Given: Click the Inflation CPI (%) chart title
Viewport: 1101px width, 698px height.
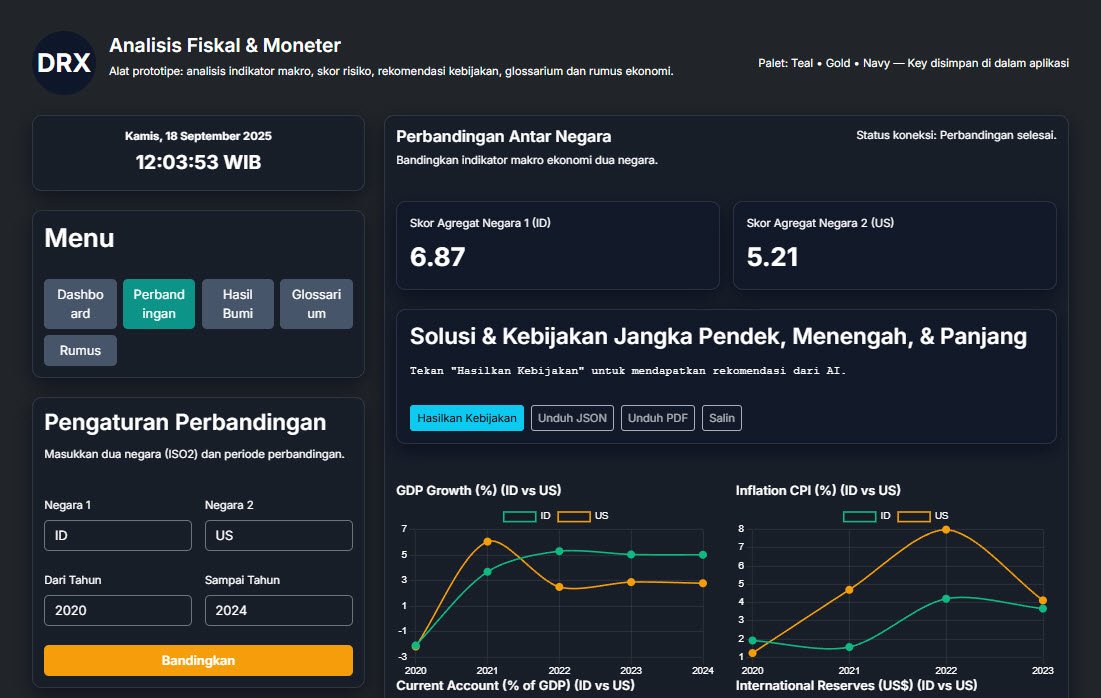Looking at the screenshot, I should [x=818, y=490].
